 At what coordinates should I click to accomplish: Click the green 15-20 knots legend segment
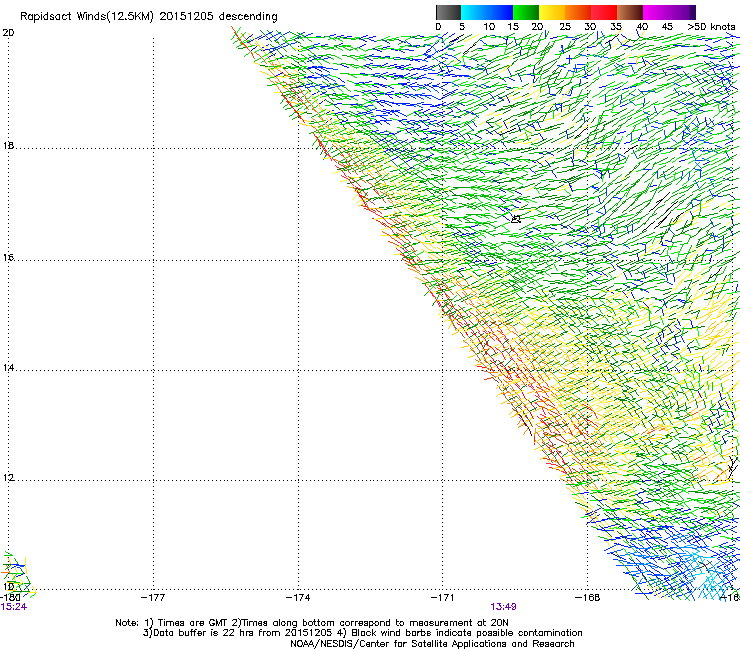526,12
